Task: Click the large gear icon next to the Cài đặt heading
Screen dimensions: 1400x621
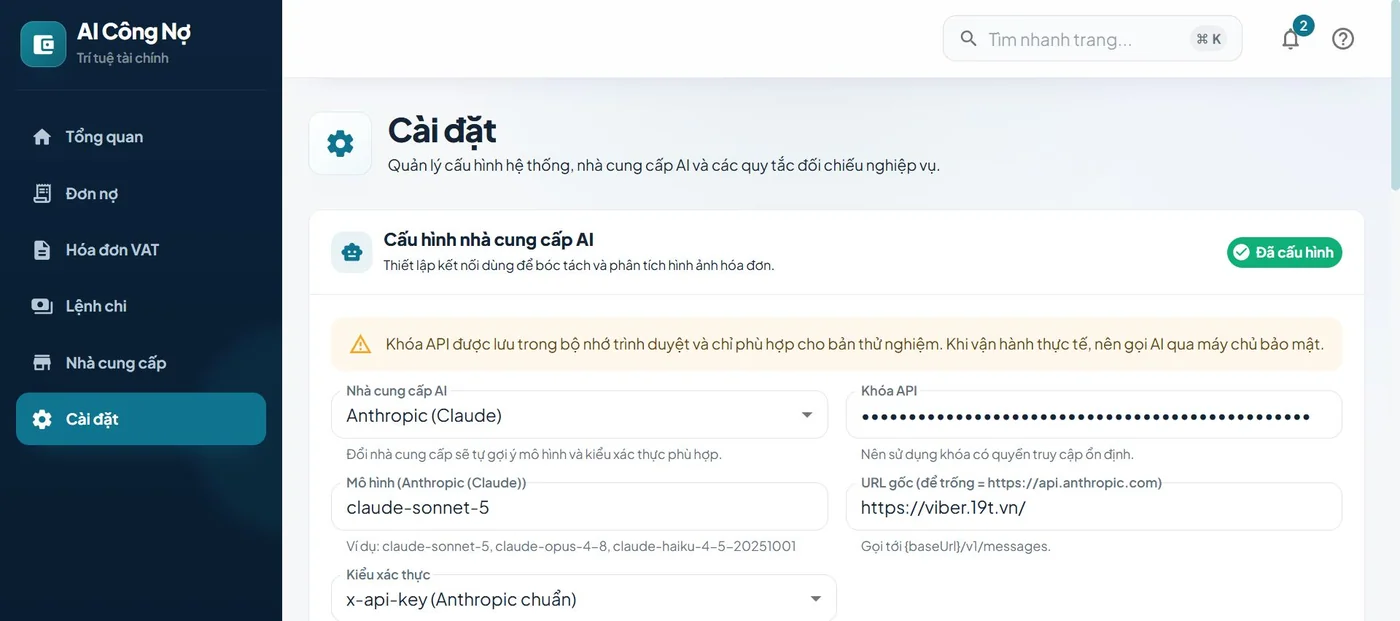Action: 340,144
